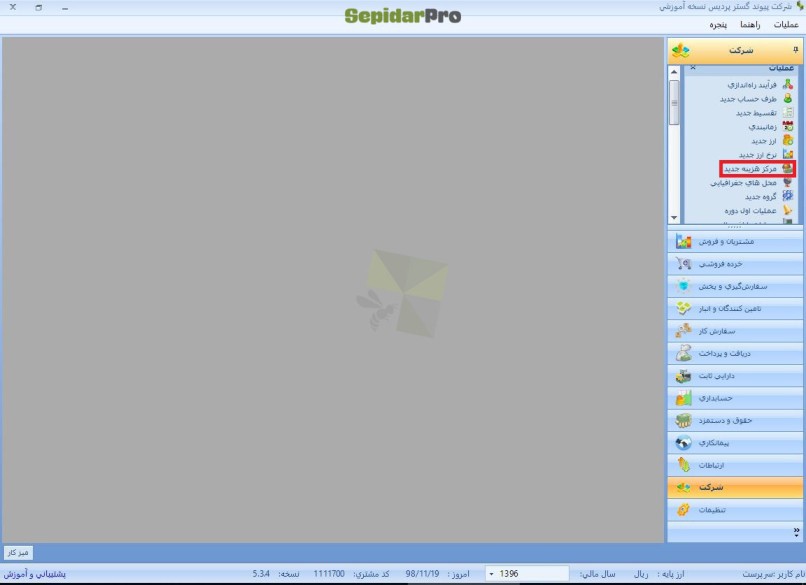Click the operations list scroll down arrow
The width and height of the screenshot is (806, 585).
673,217
